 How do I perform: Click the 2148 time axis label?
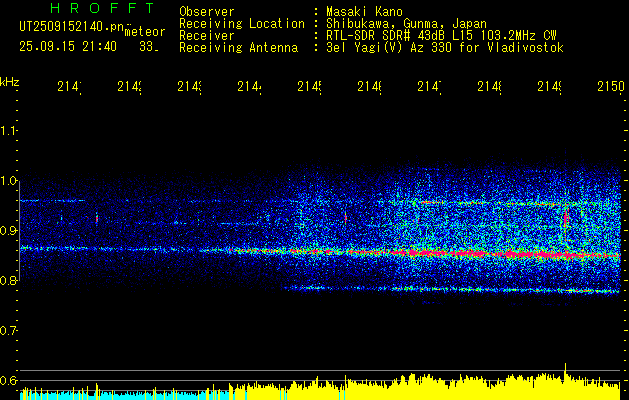[489, 87]
